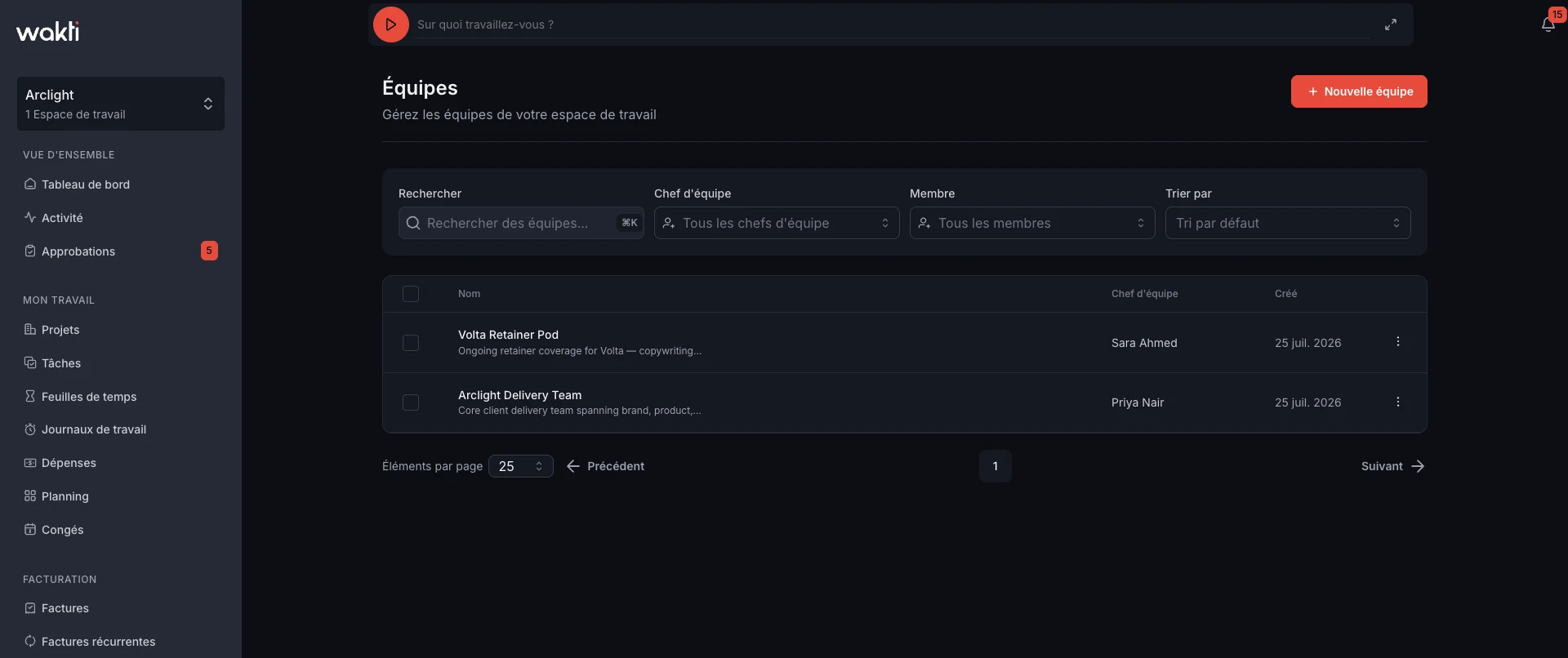Go to the previous page with Précédent
This screenshot has width=1568, height=658.
[x=605, y=466]
